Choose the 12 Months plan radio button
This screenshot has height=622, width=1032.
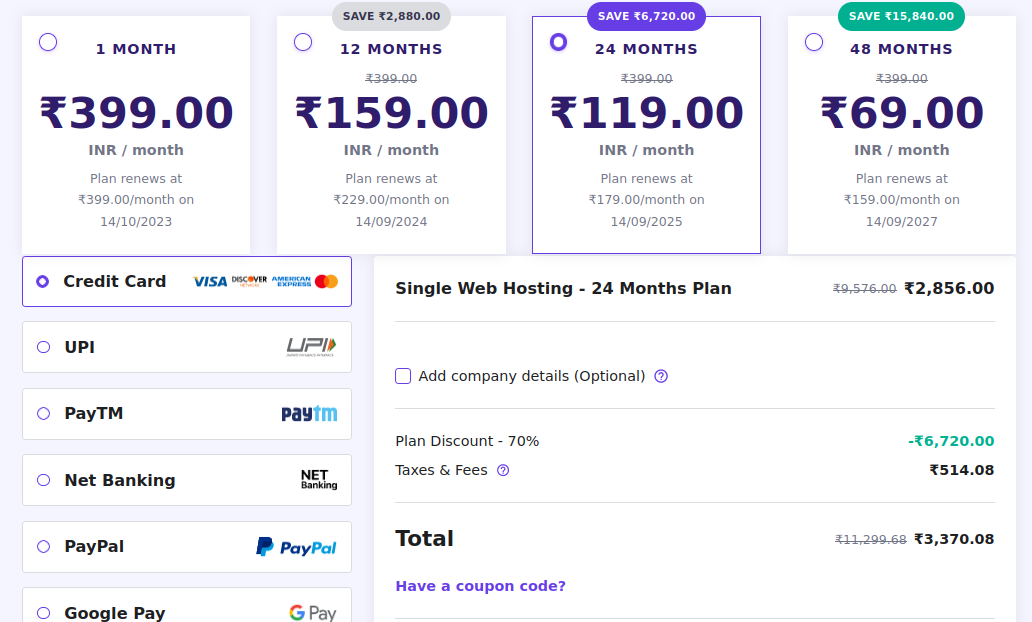(303, 42)
